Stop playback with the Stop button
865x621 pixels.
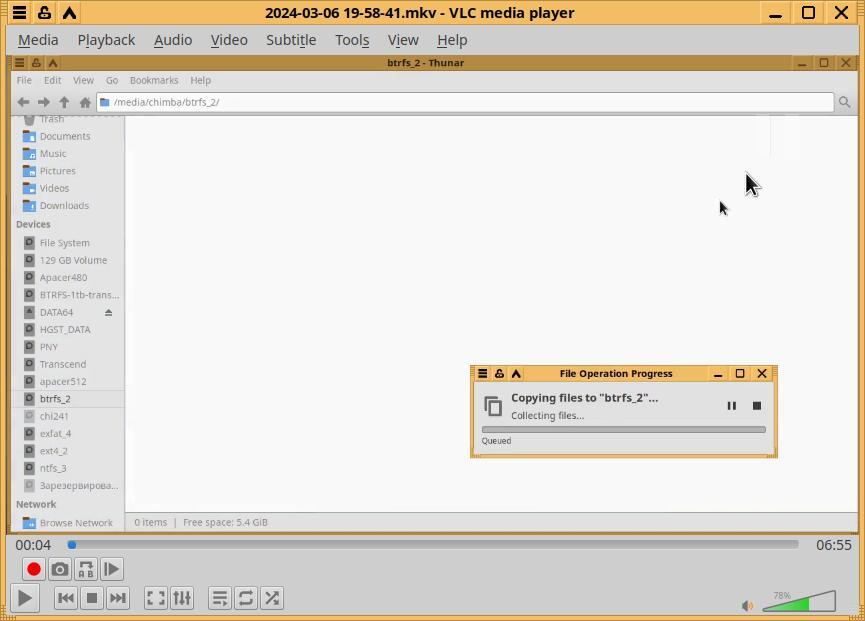(92, 598)
